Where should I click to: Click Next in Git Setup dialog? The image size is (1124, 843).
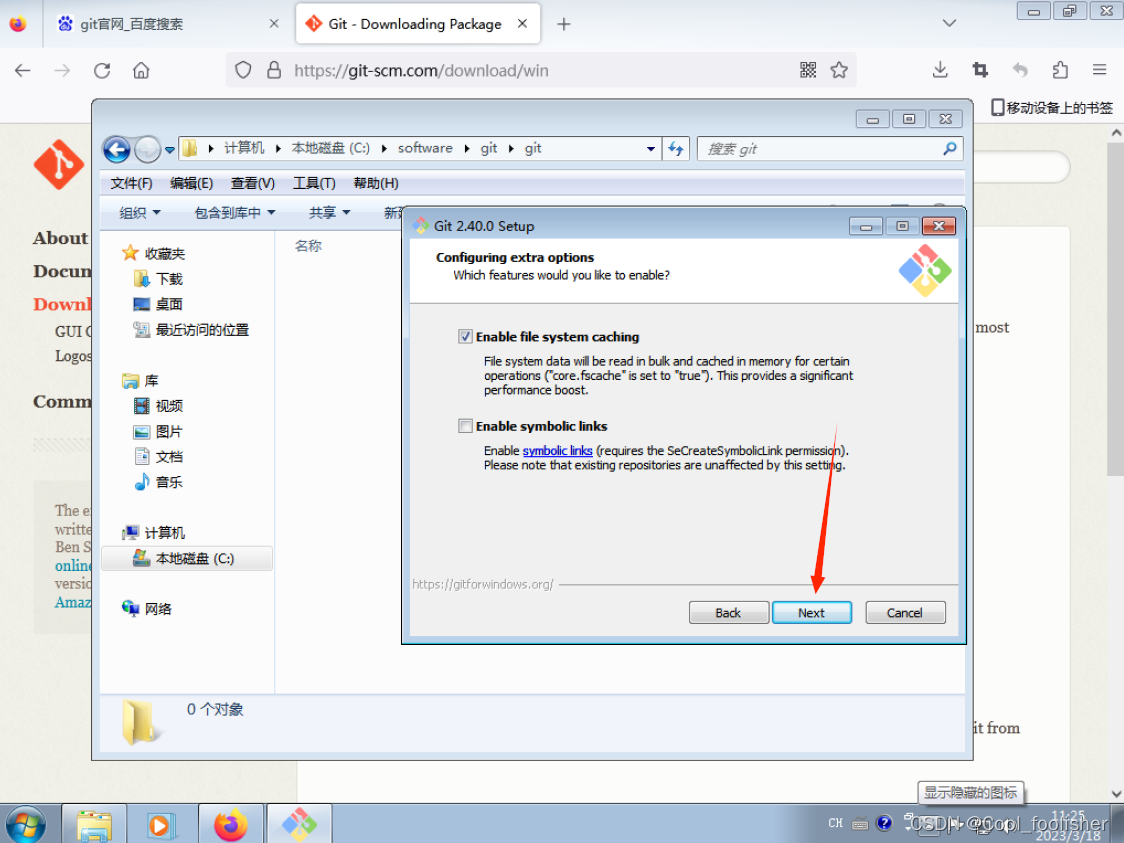[x=811, y=613]
